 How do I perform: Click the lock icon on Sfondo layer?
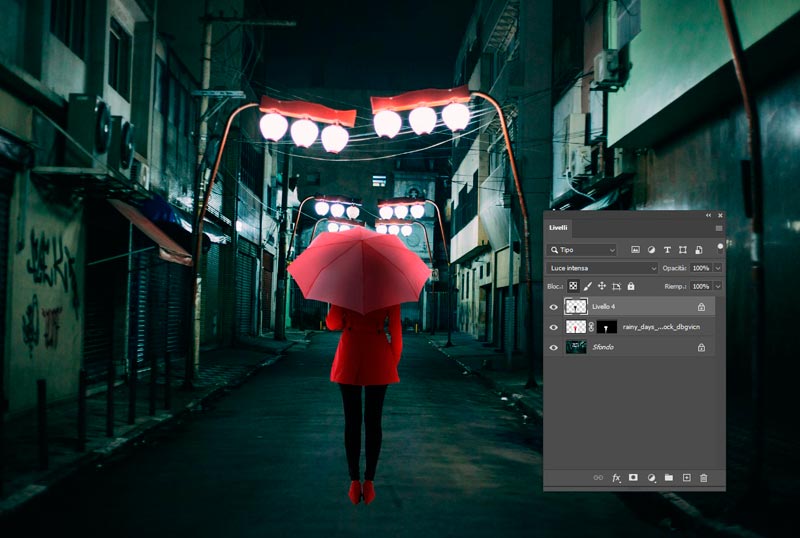tap(702, 348)
